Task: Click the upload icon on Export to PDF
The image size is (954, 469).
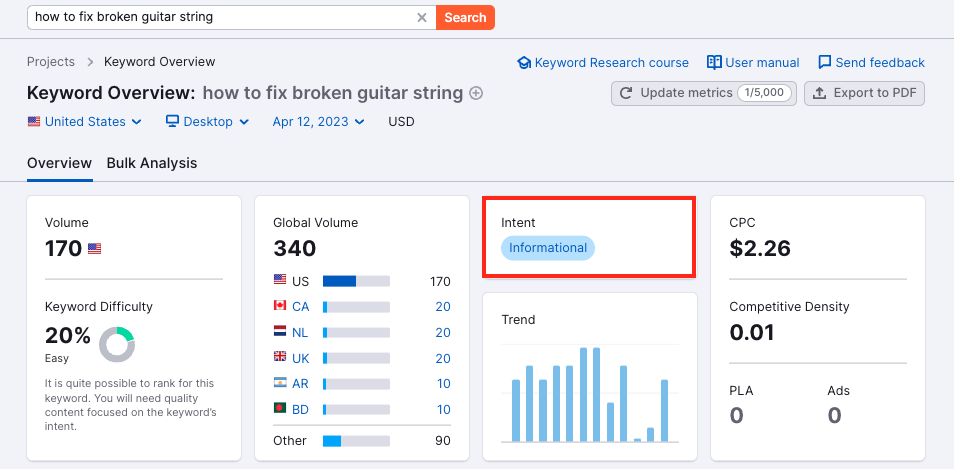Action: tap(820, 94)
